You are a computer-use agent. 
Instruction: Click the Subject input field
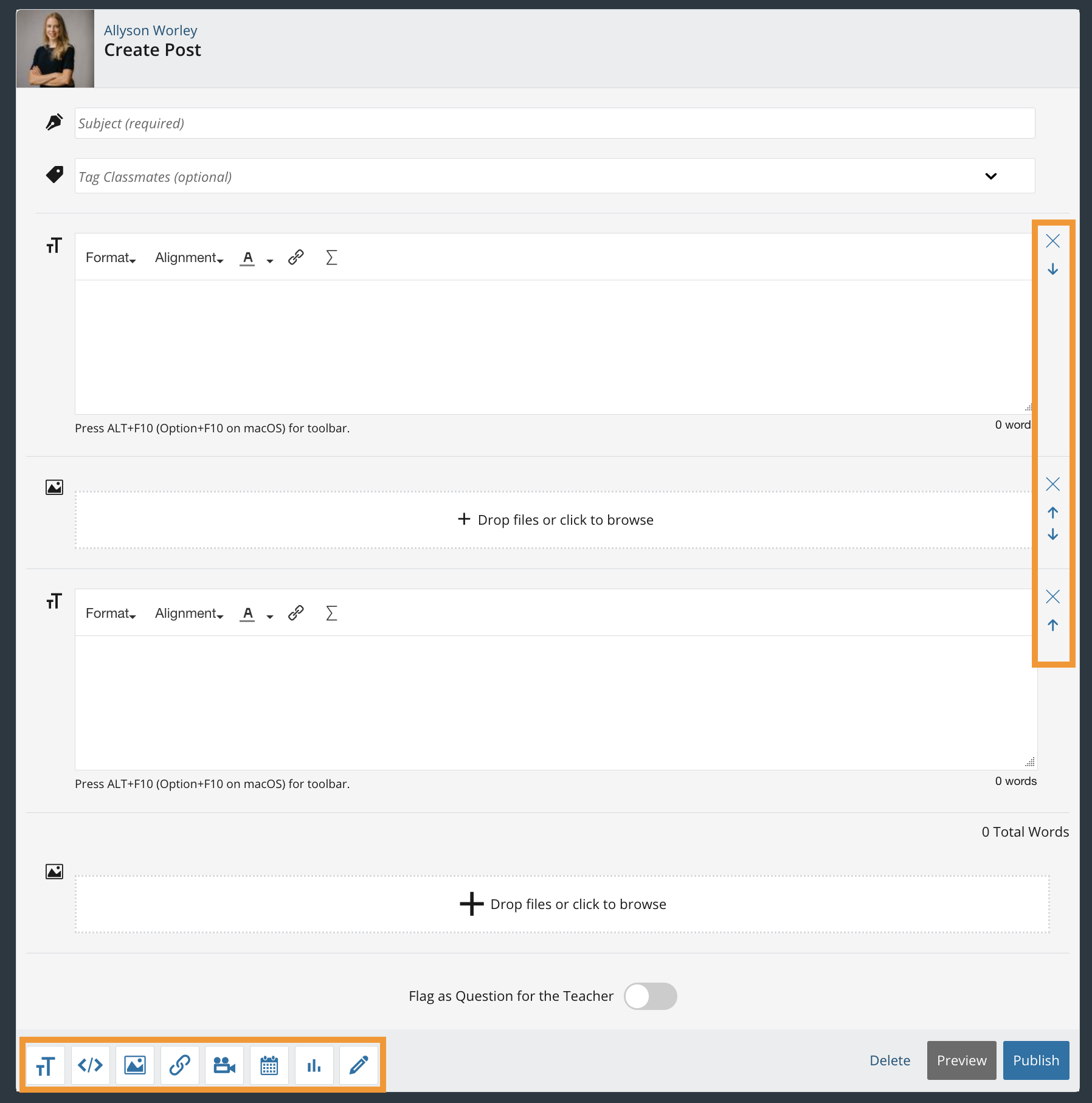pos(555,123)
